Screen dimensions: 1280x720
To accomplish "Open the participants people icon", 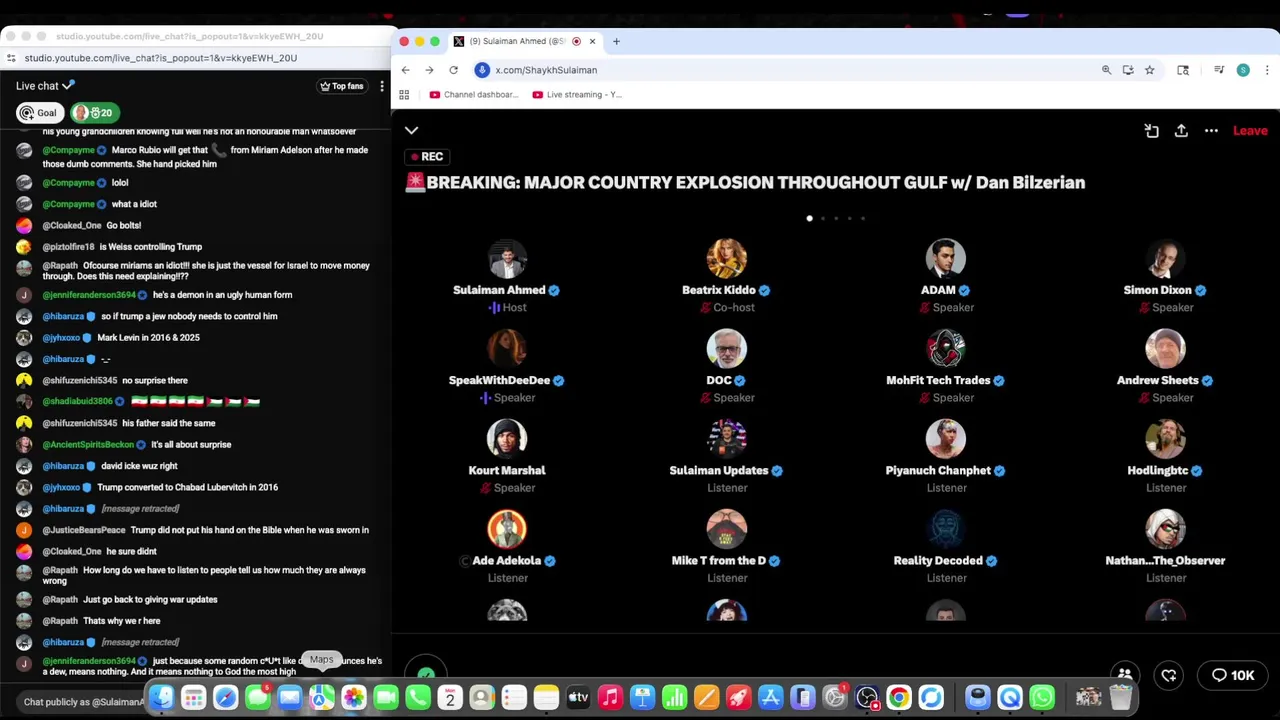I will (x=1125, y=675).
